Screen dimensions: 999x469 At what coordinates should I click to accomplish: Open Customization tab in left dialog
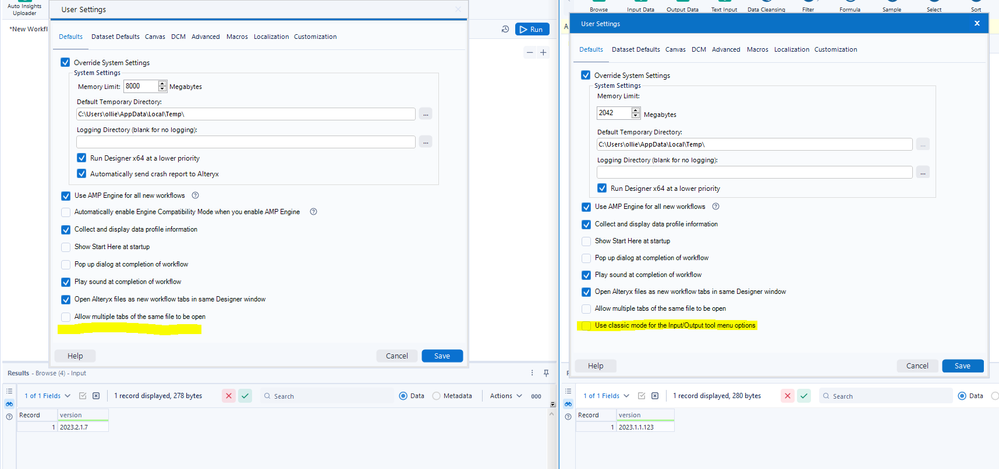pyautogui.click(x=315, y=37)
